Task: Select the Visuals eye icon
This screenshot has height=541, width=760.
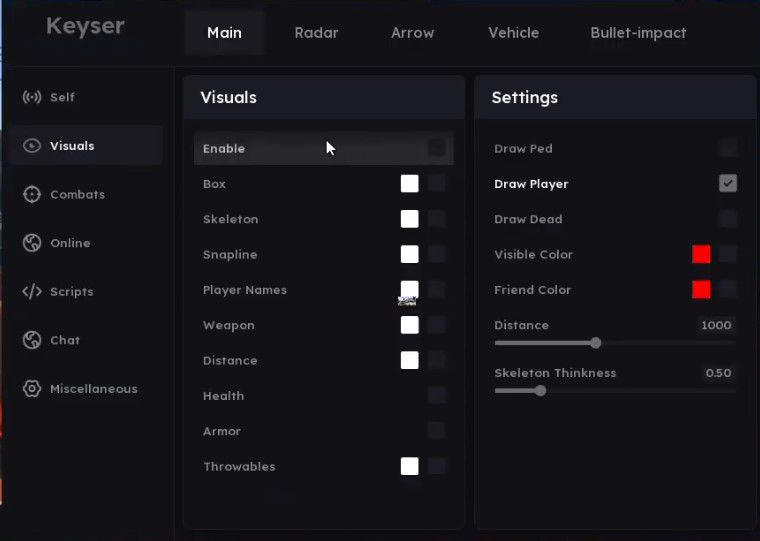Action: click(x=32, y=146)
